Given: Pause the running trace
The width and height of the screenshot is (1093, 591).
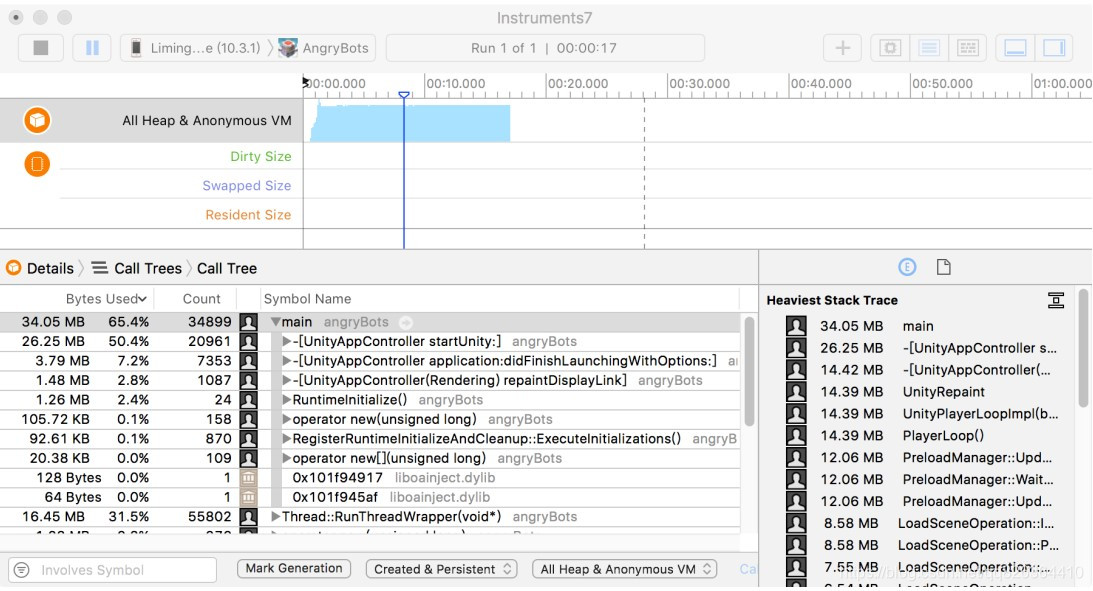Looking at the screenshot, I should [x=92, y=47].
